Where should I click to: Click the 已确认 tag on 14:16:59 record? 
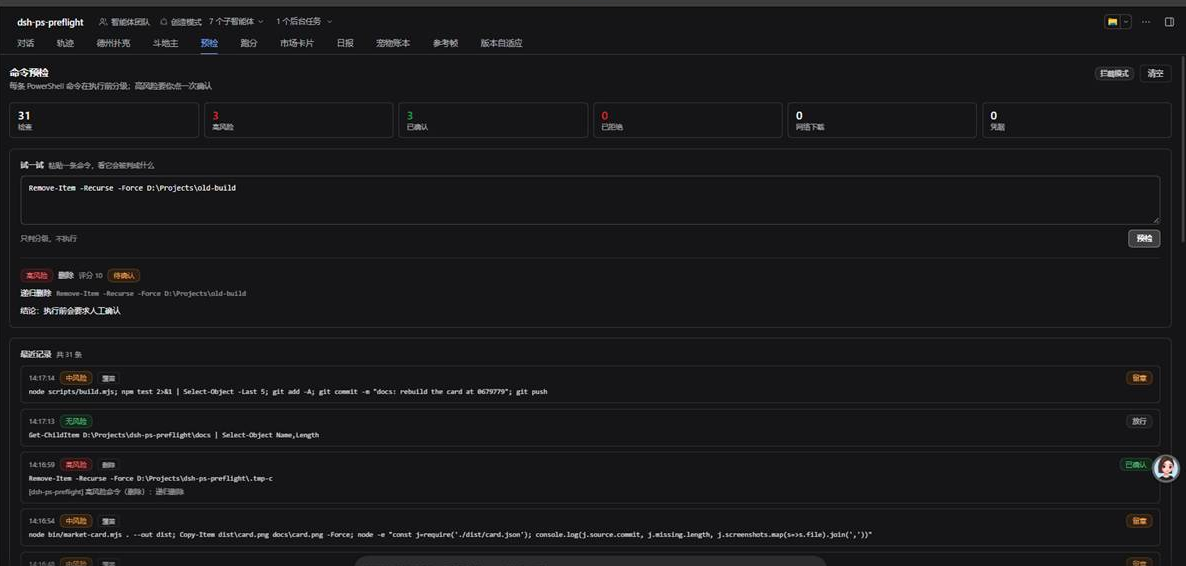(1135, 465)
